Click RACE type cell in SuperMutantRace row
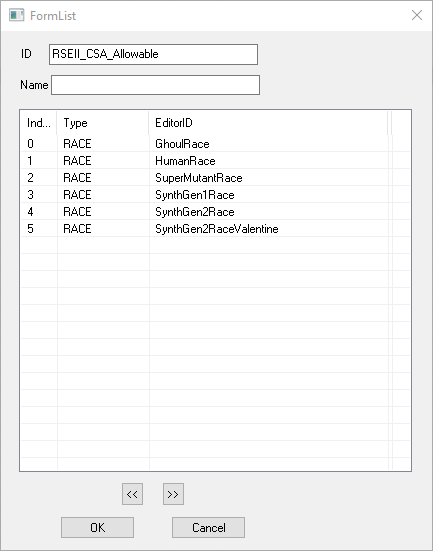This screenshot has width=433, height=551. [103, 178]
